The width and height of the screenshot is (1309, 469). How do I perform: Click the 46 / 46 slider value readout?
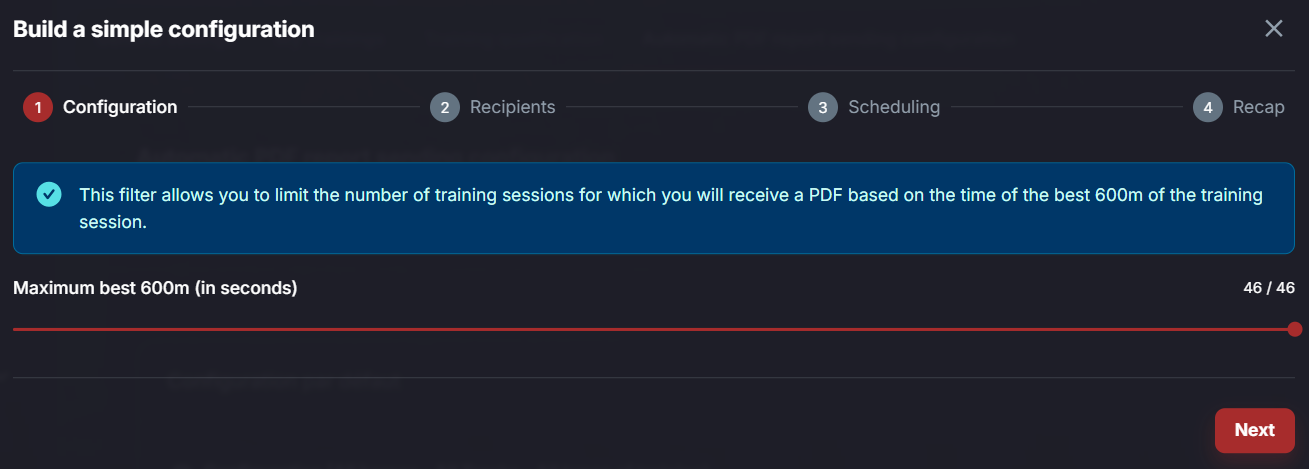click(x=1269, y=288)
